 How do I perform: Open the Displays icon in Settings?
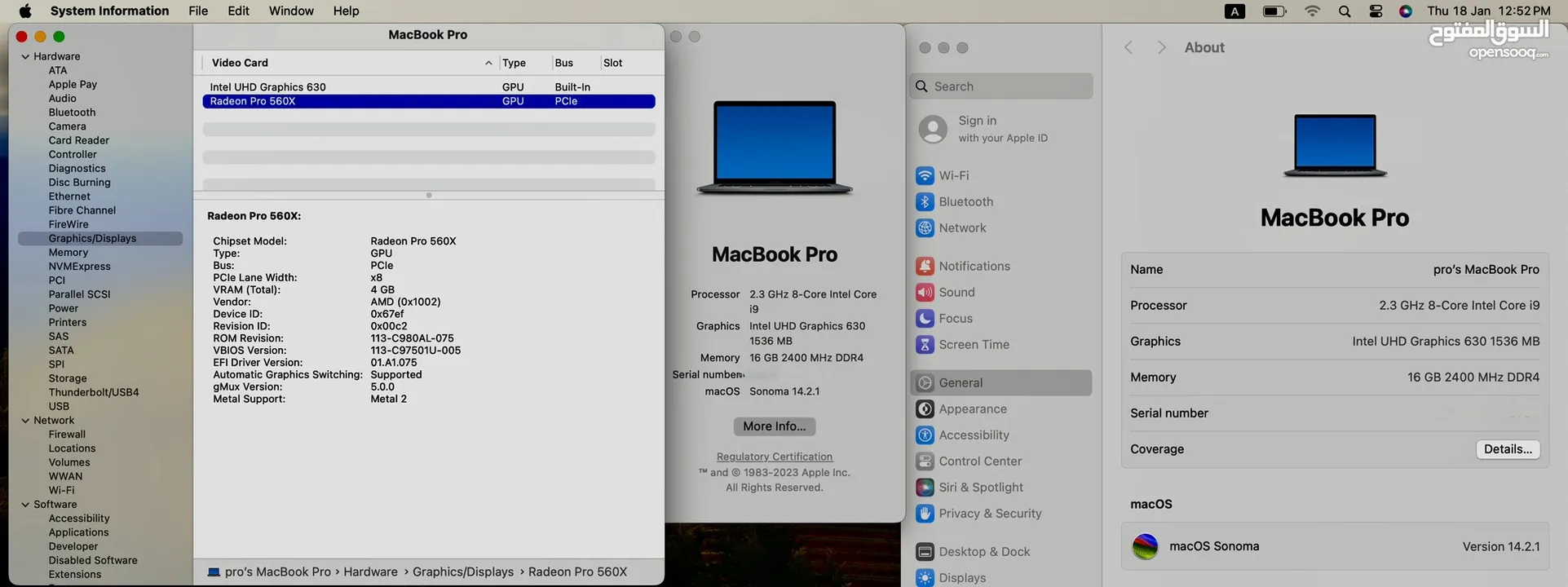pyautogui.click(x=925, y=577)
